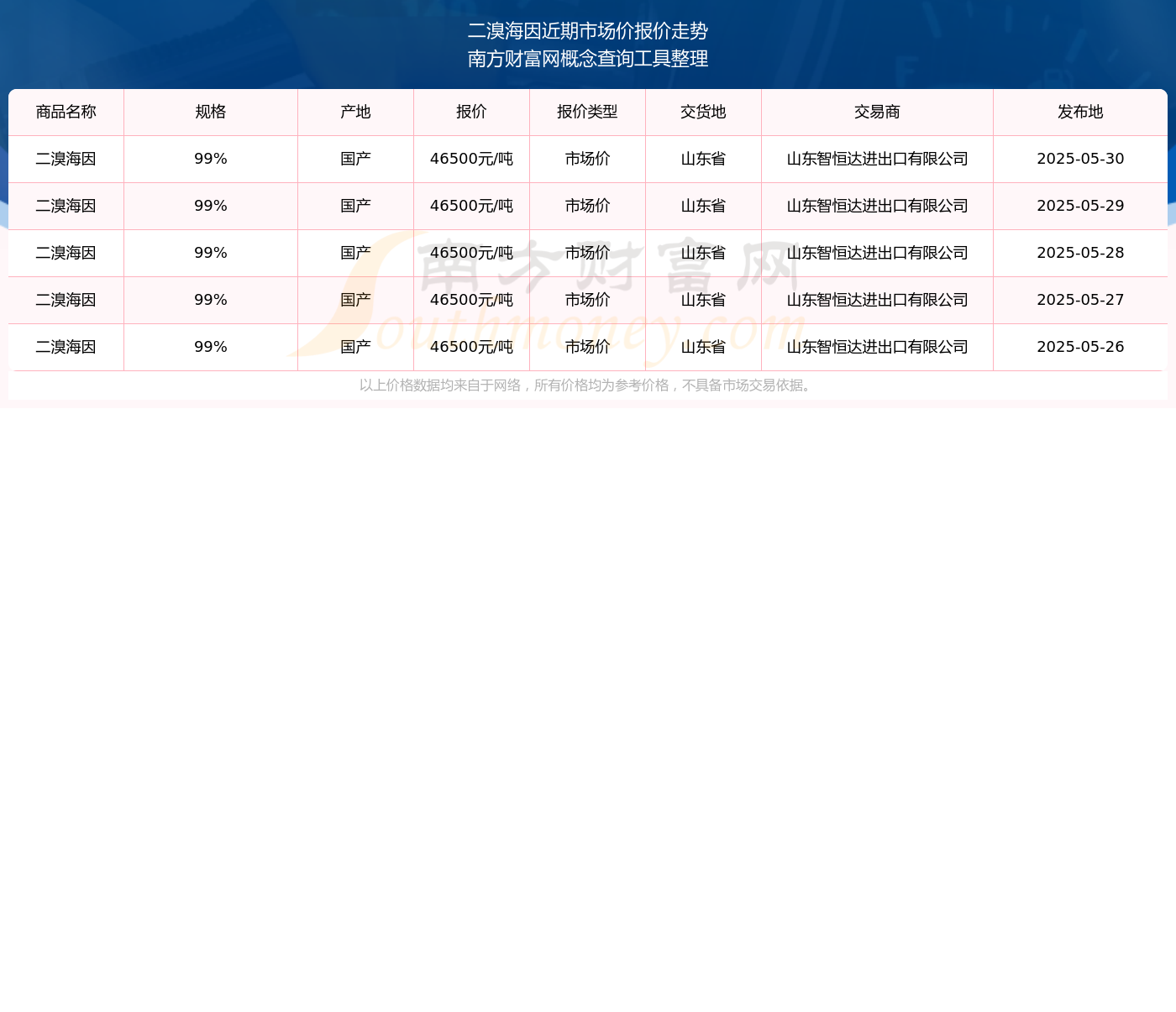Click 46500元/吨 in the 2025-05-26 row
The image size is (1176, 1012).
(x=471, y=347)
